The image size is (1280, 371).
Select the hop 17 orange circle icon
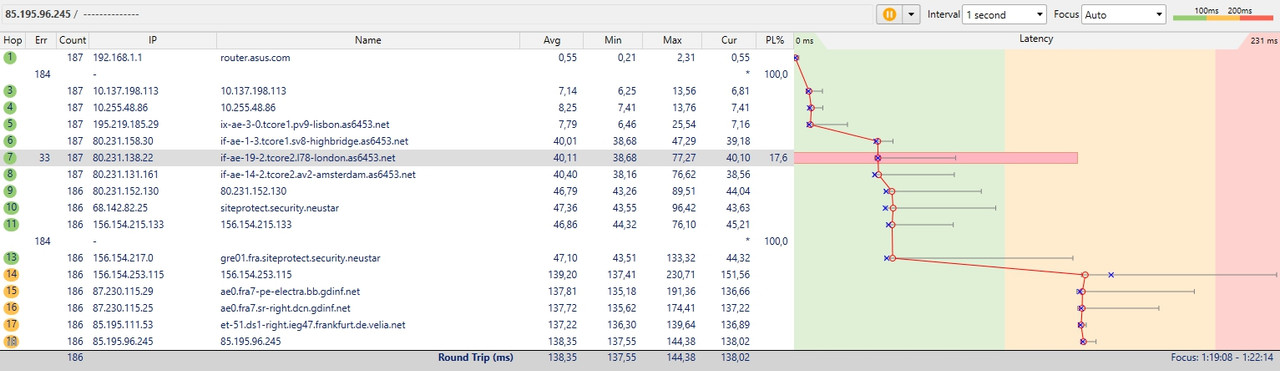pos(10,324)
